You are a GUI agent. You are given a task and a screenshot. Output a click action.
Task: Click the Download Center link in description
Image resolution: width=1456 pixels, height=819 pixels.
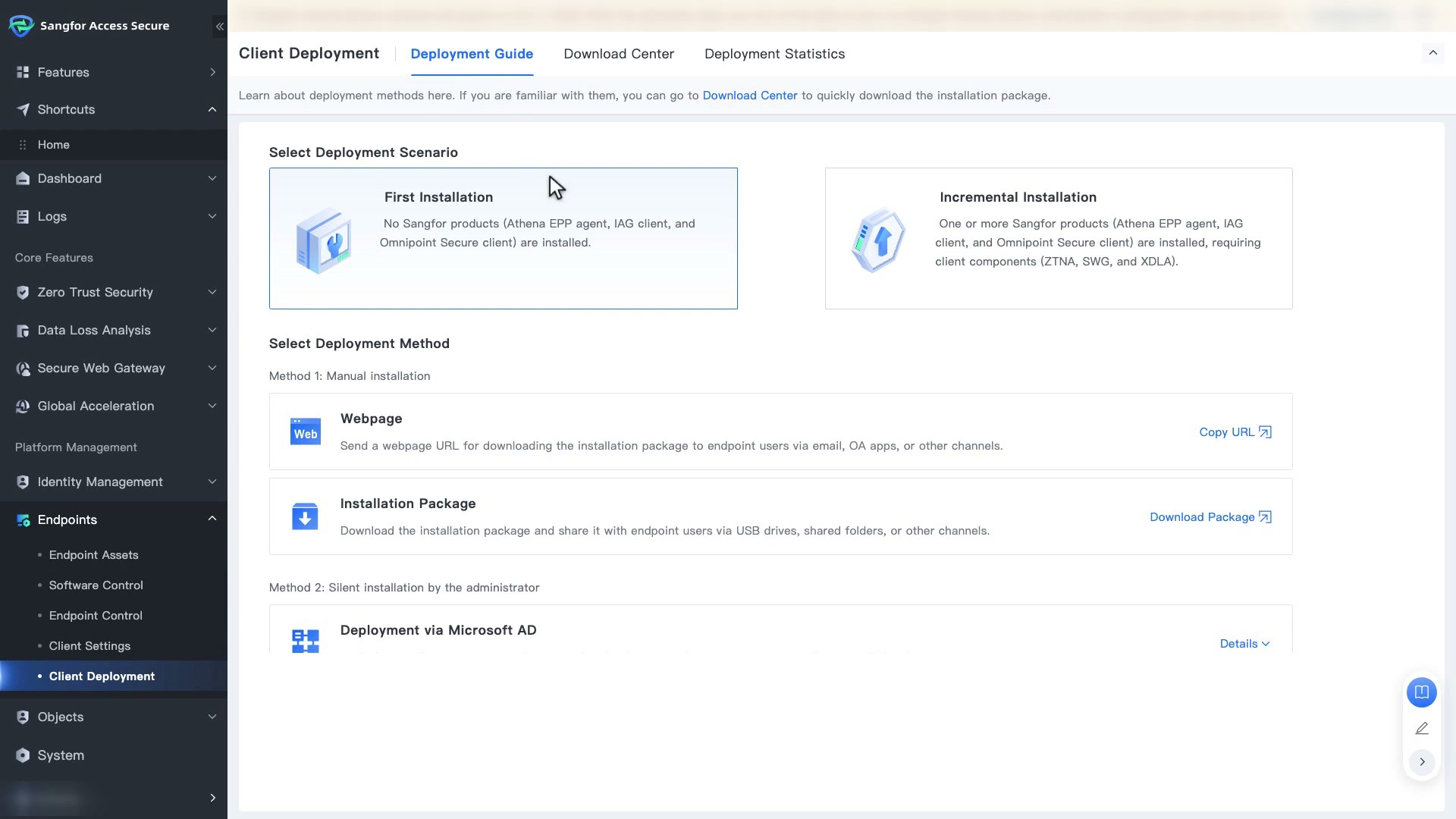coord(750,96)
